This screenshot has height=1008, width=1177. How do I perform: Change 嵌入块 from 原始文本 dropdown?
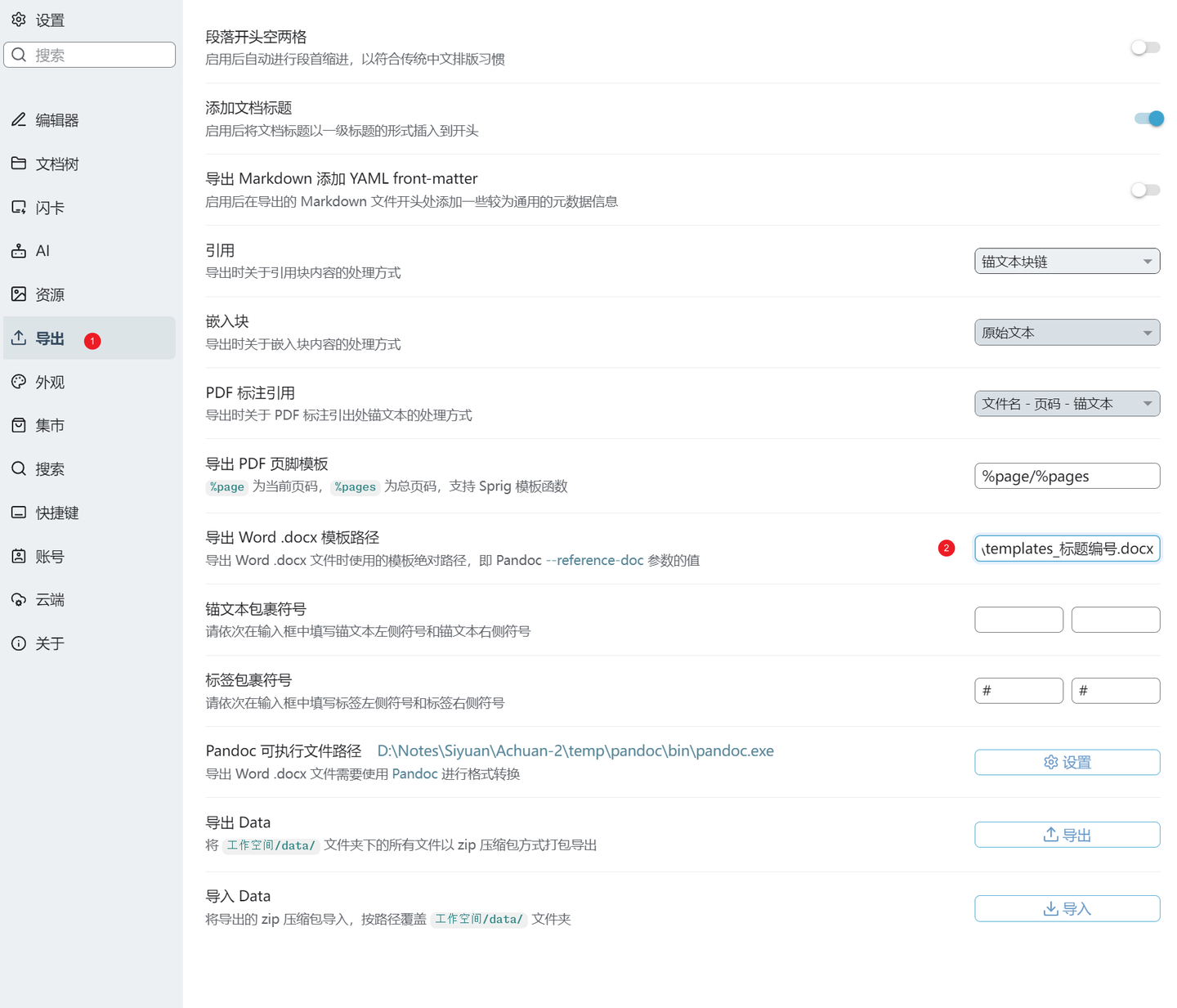click(x=1067, y=332)
